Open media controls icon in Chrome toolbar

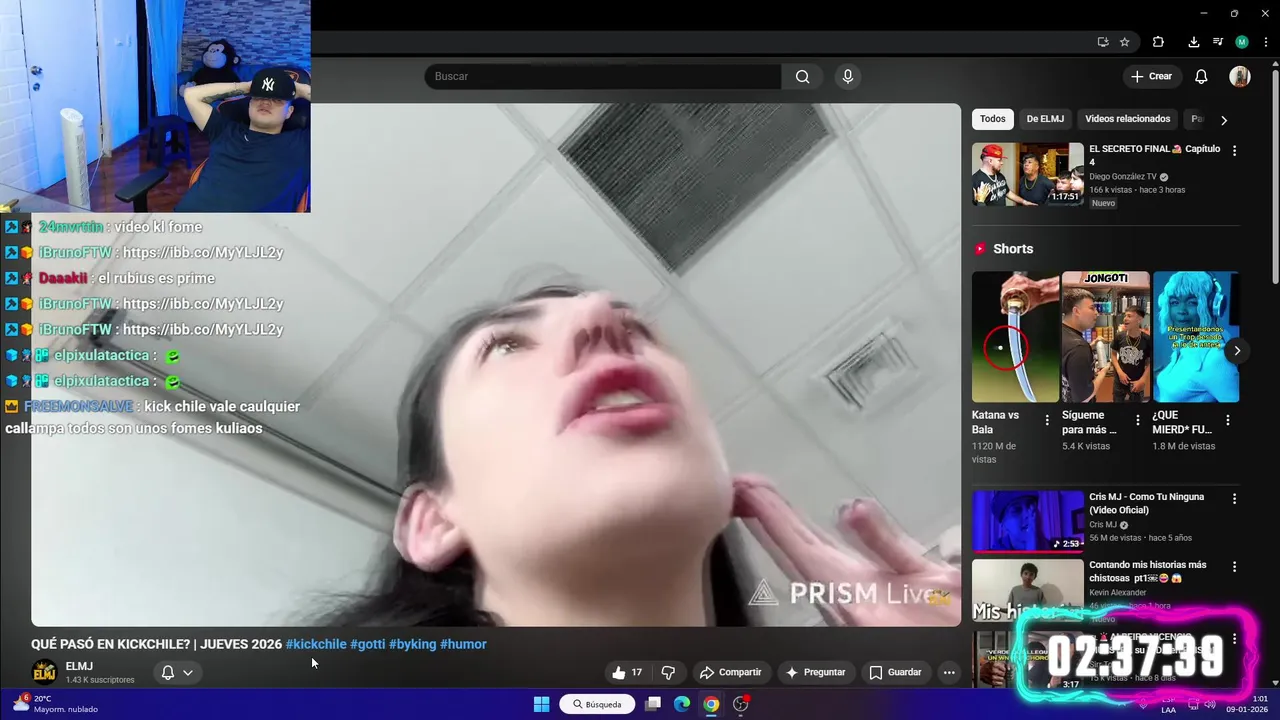(1218, 42)
